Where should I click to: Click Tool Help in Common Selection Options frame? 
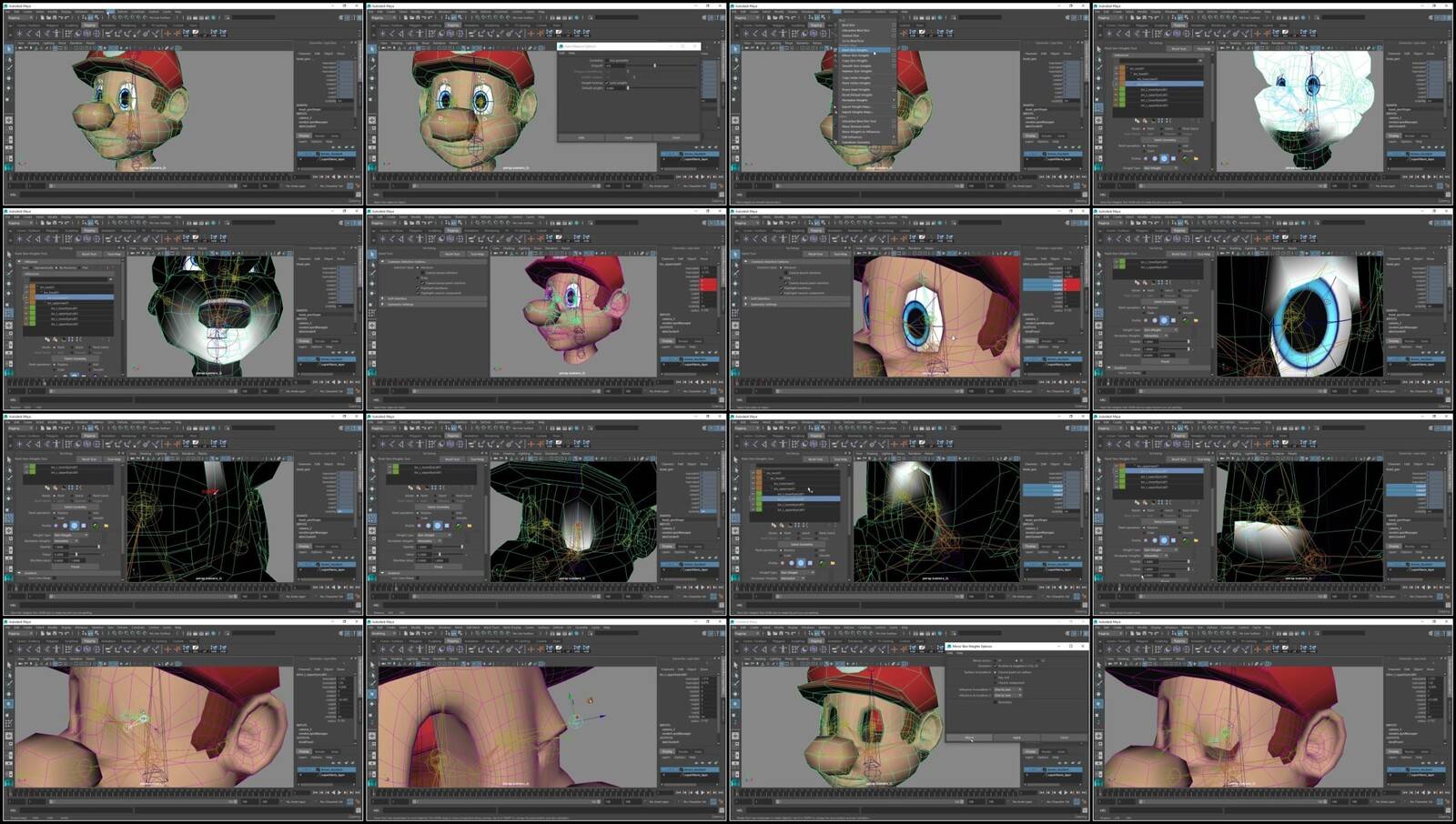(477, 254)
